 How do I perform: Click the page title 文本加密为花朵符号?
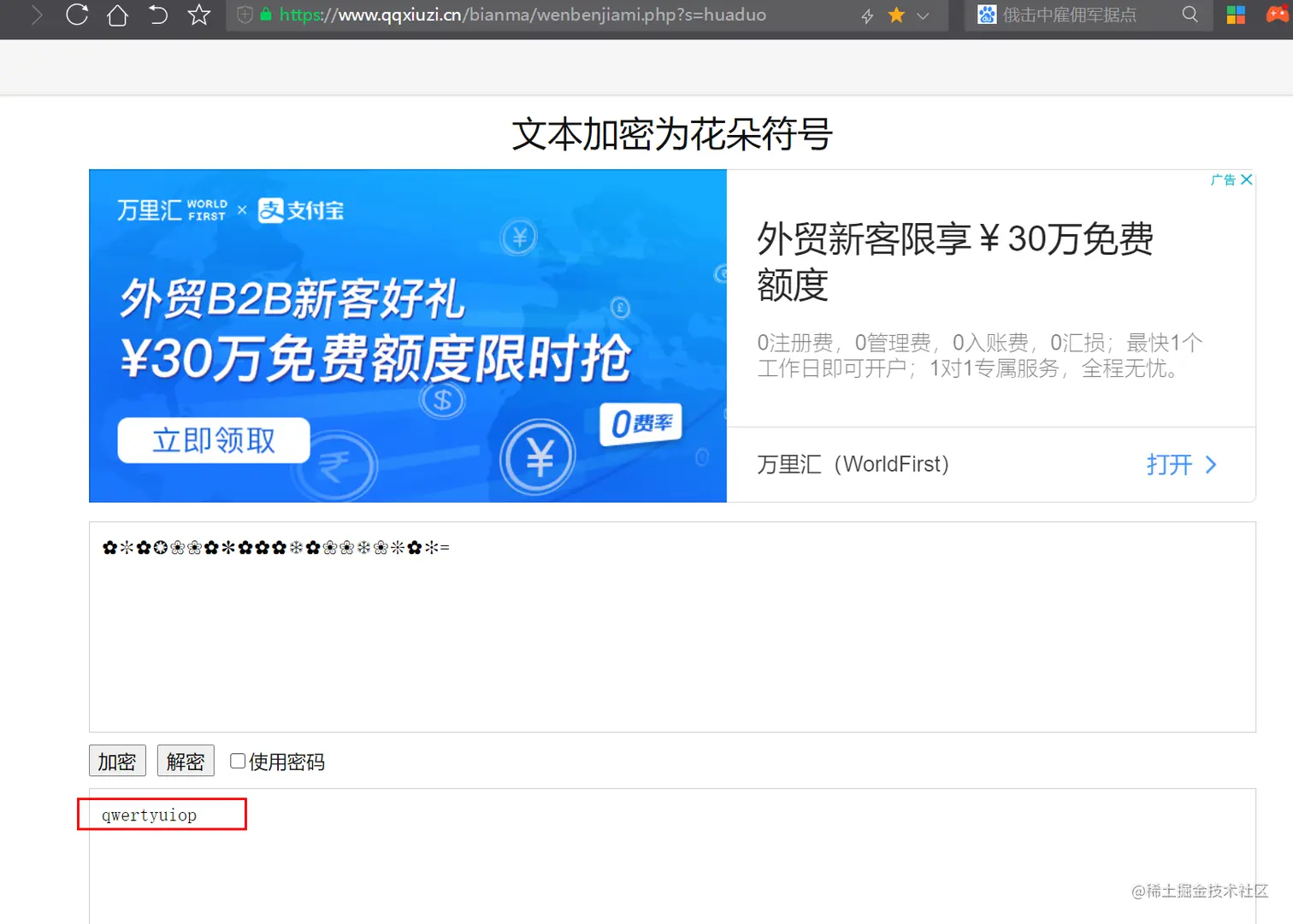coord(672,134)
